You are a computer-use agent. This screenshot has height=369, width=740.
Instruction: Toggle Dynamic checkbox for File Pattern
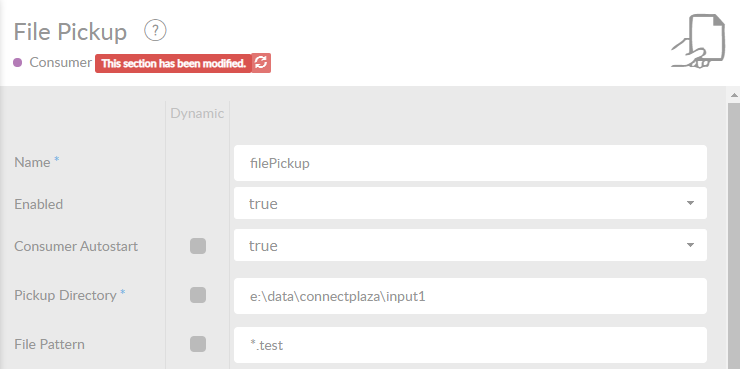click(198, 344)
